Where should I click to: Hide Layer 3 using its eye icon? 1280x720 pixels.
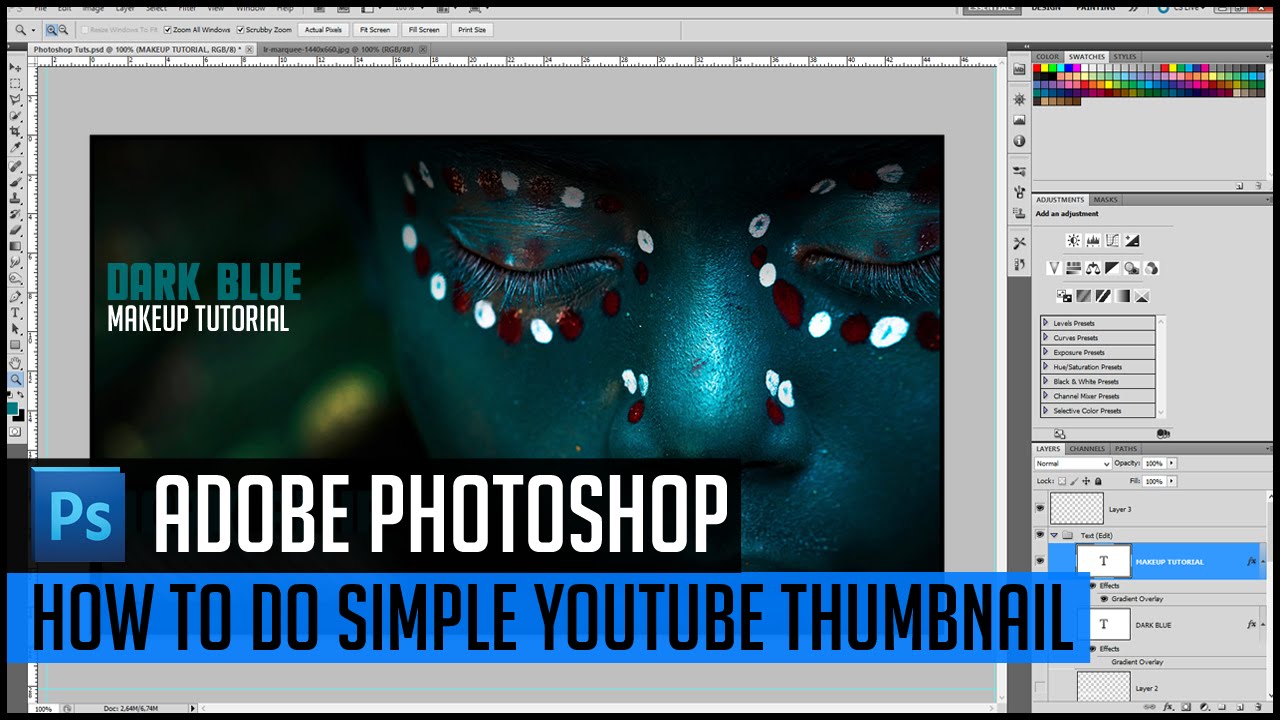[1041, 508]
